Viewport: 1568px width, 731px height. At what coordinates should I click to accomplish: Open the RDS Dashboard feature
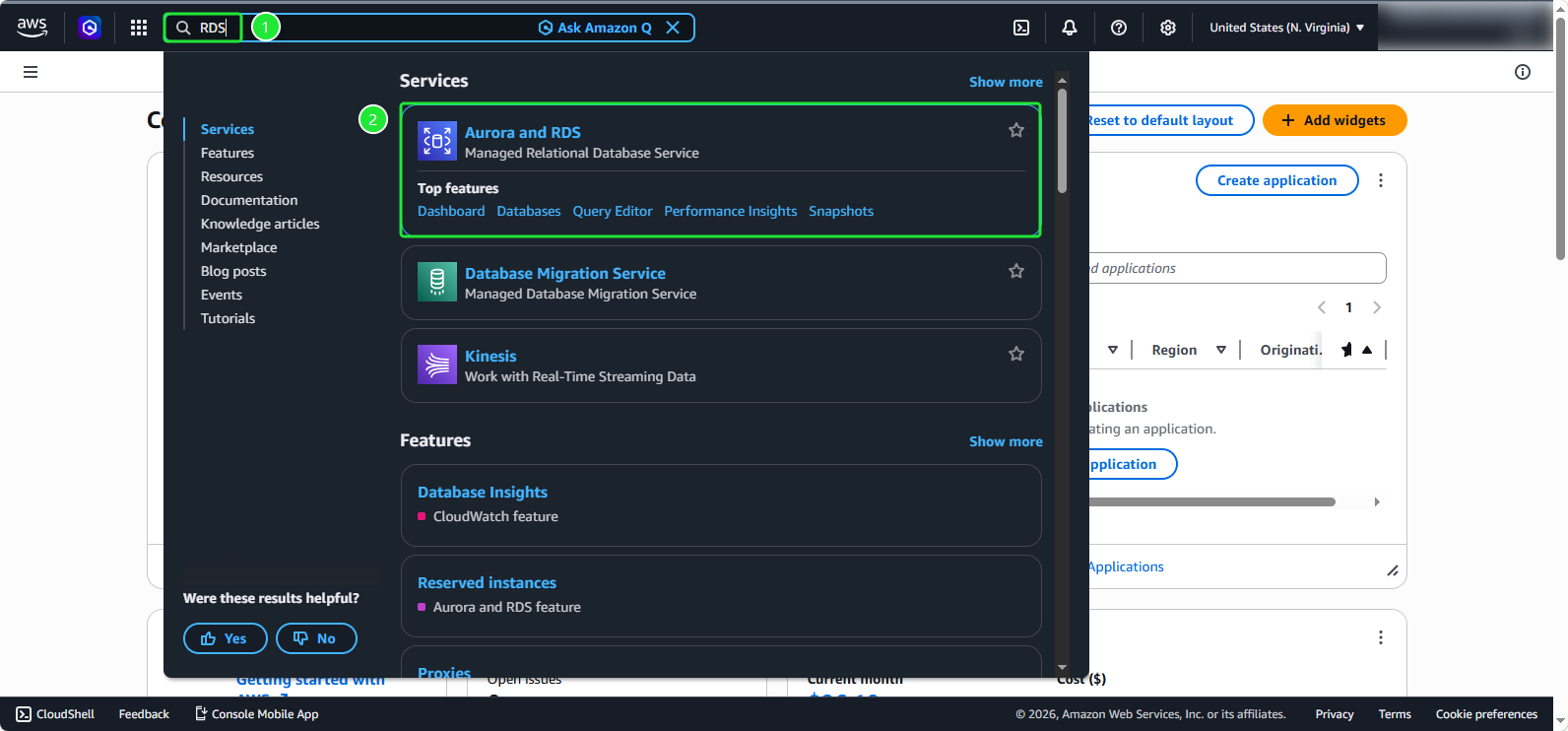pos(451,211)
